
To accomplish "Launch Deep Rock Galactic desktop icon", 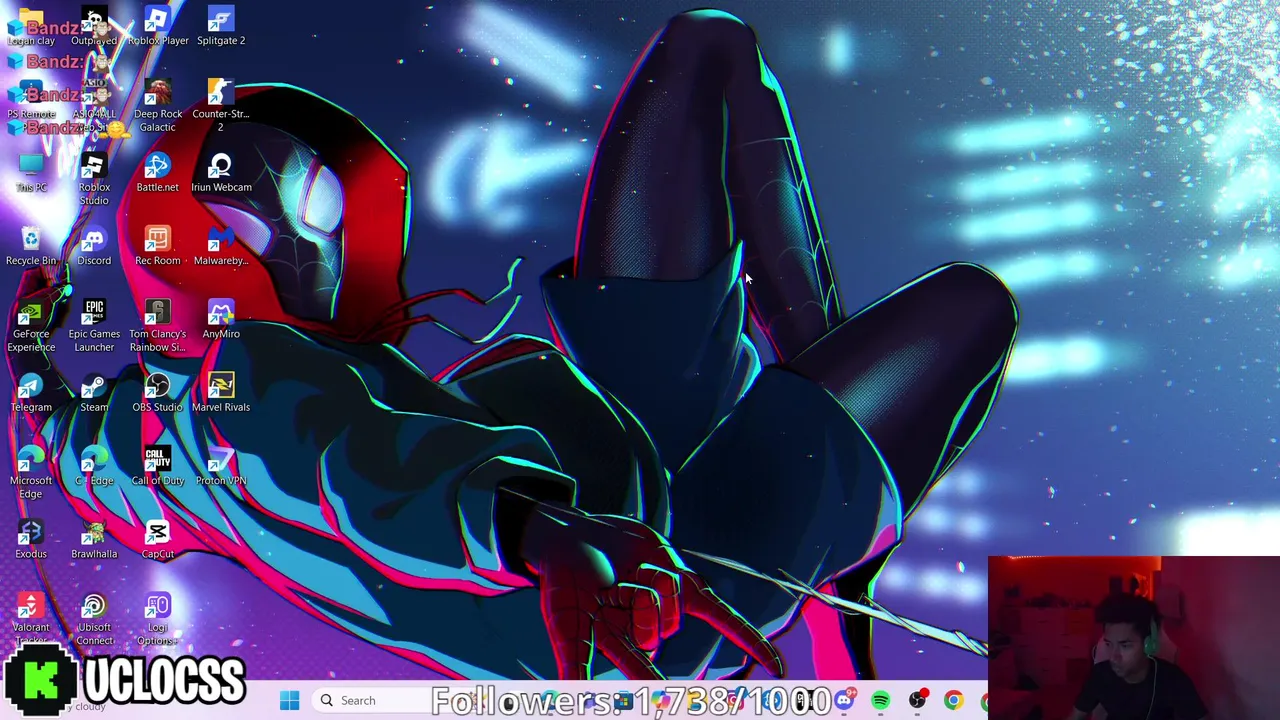I will click(157, 106).
